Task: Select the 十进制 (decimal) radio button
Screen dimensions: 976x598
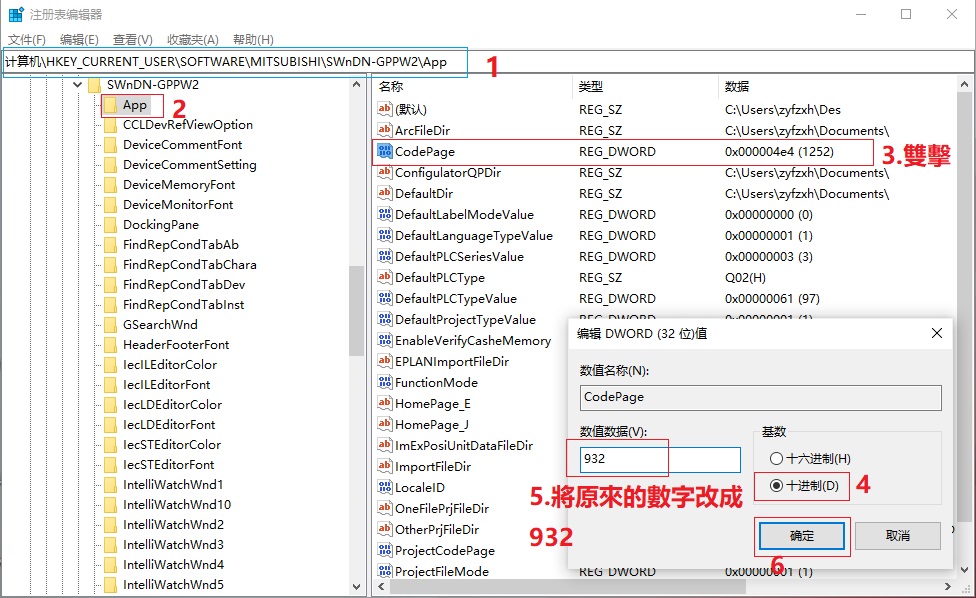Action: pyautogui.click(x=776, y=486)
